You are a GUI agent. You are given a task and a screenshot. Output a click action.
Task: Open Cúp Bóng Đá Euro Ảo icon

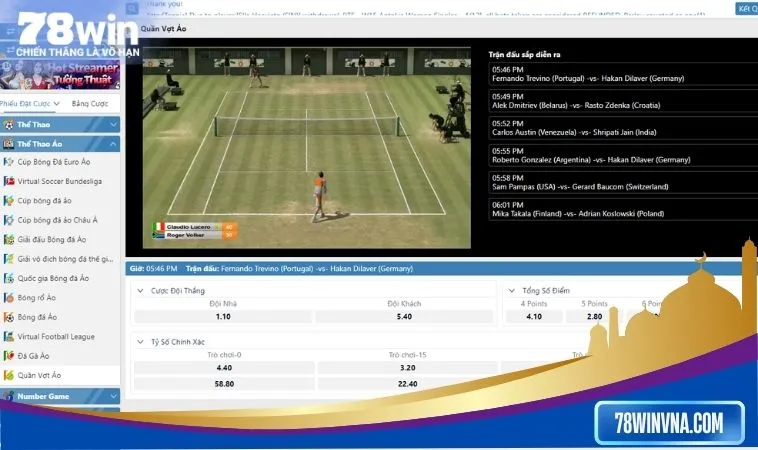pos(9,161)
